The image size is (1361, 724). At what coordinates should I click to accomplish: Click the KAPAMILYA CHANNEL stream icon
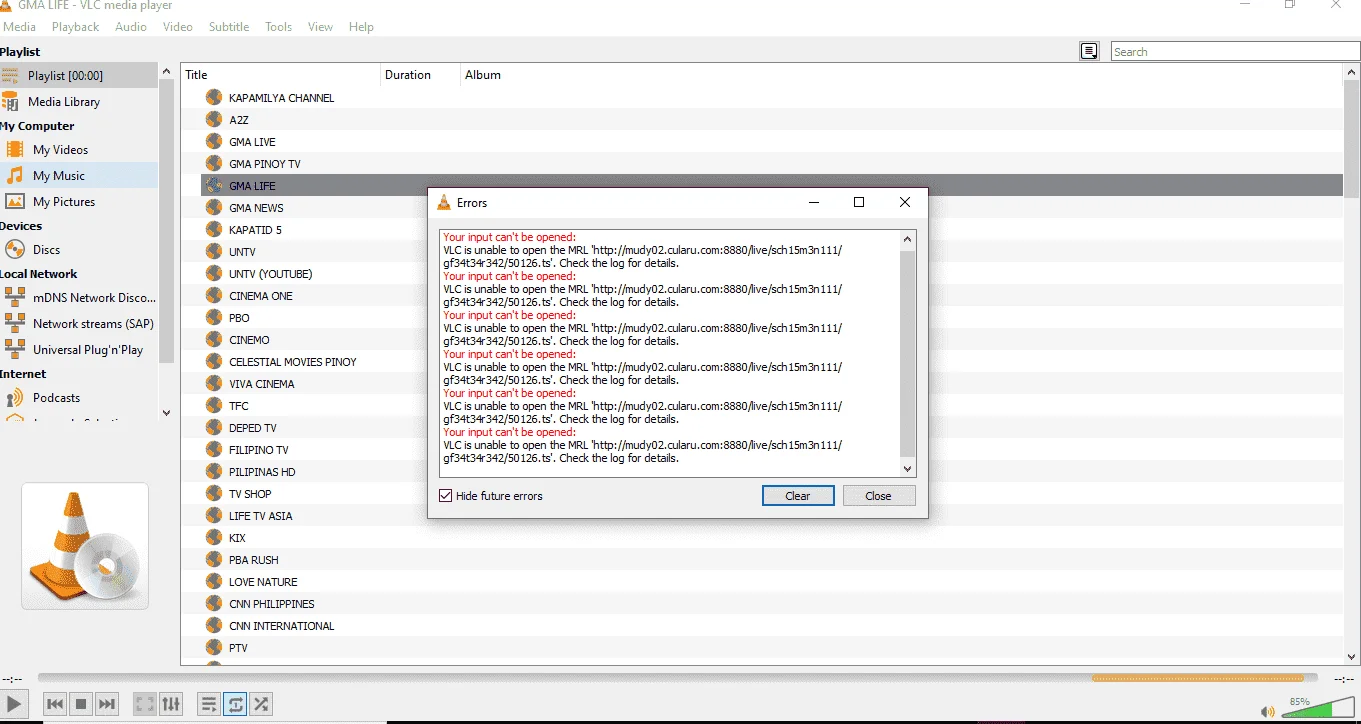(213, 97)
